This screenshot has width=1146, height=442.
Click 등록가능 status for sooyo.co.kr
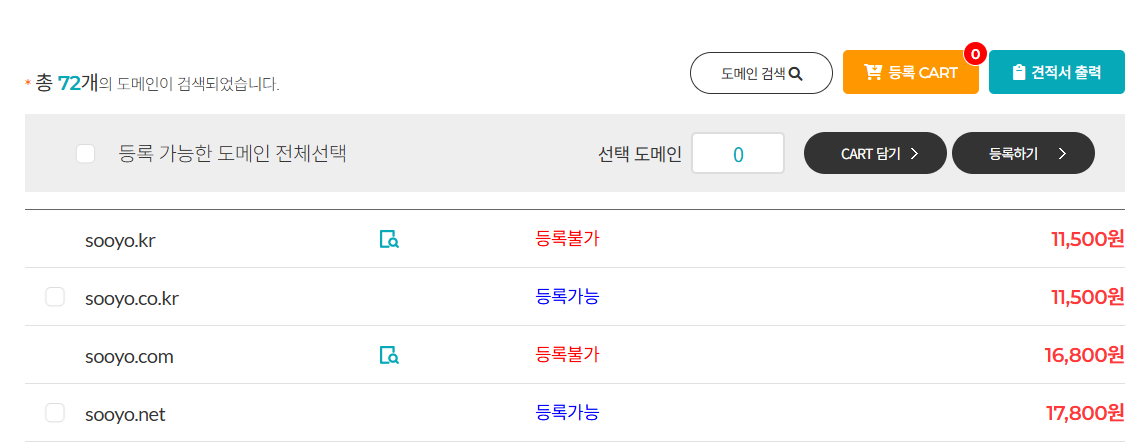click(x=567, y=296)
